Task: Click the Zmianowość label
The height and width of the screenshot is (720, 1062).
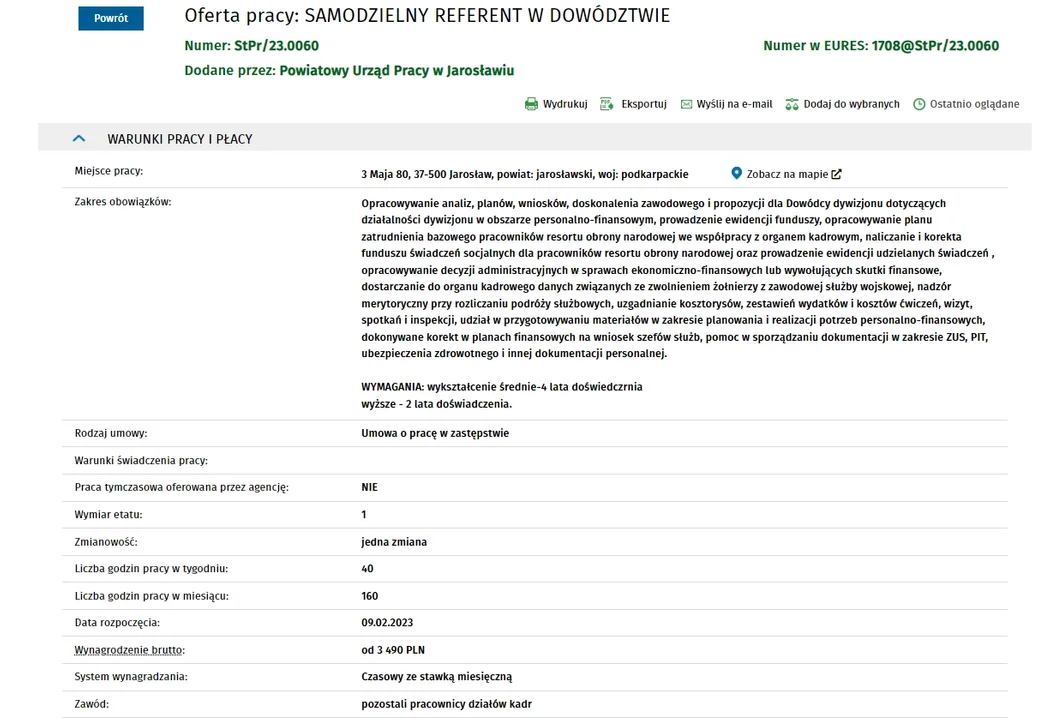Action: [x=106, y=542]
